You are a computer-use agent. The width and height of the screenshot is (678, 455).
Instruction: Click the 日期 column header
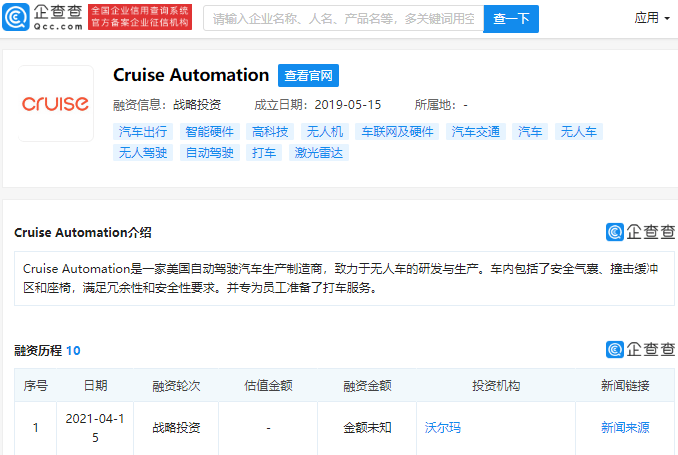95,385
